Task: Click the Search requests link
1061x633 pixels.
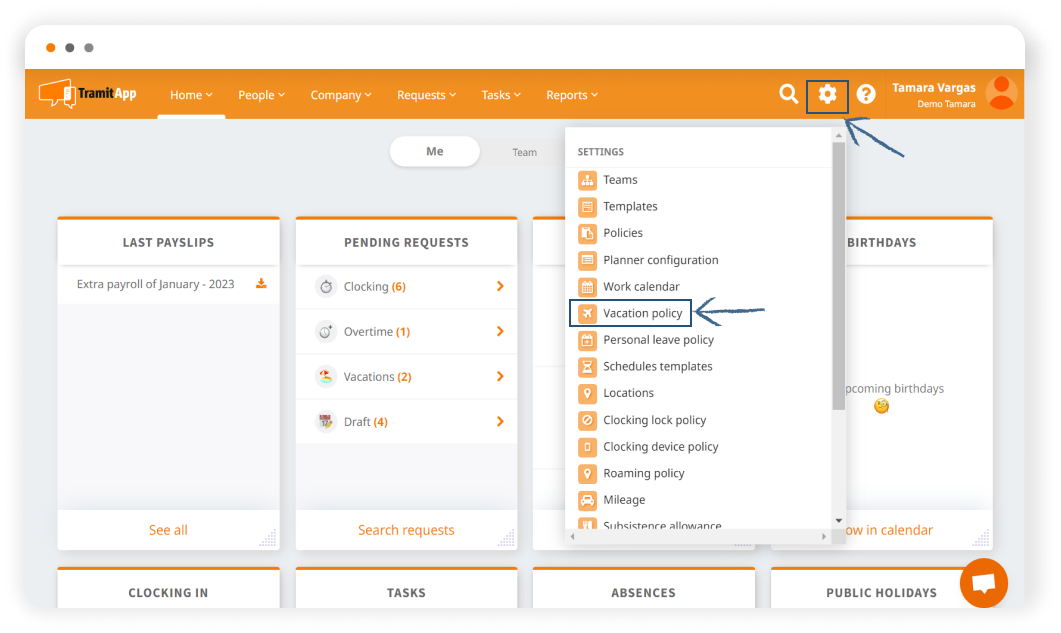Action: [x=406, y=530]
